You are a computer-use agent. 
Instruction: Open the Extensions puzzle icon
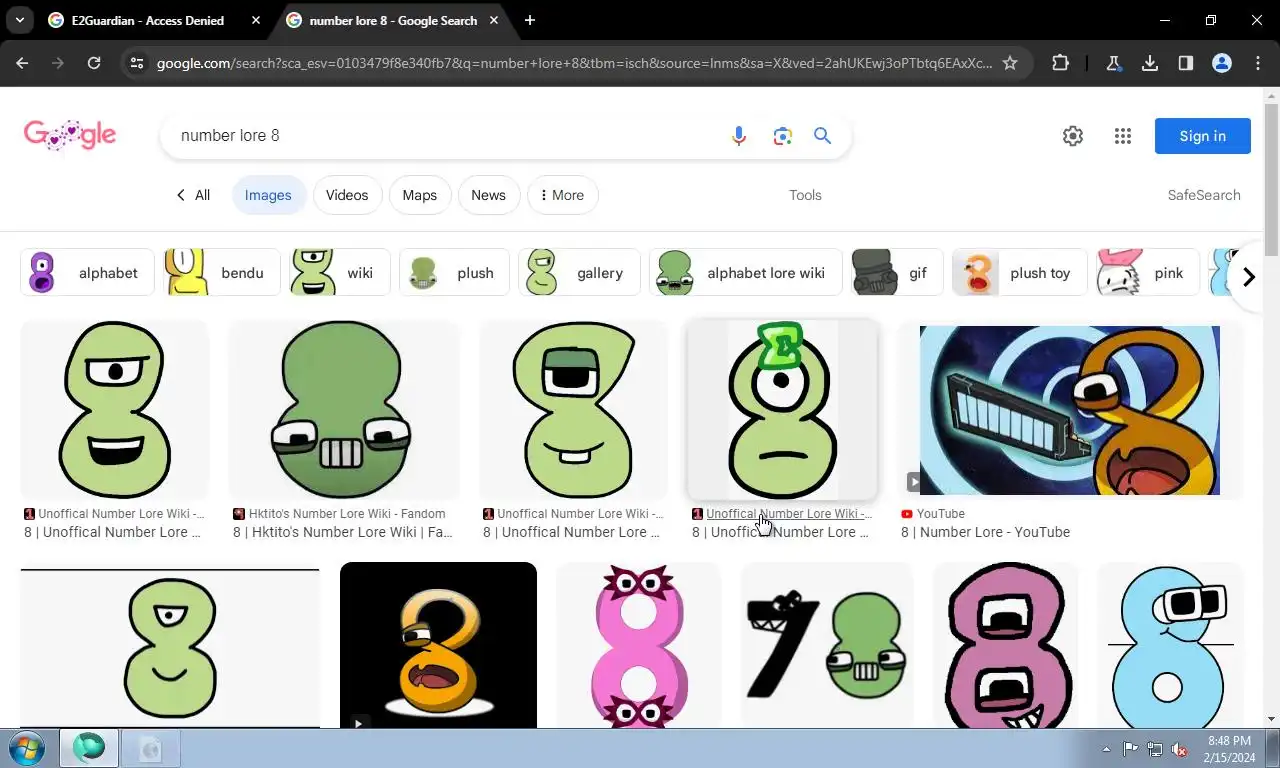pos(1060,63)
